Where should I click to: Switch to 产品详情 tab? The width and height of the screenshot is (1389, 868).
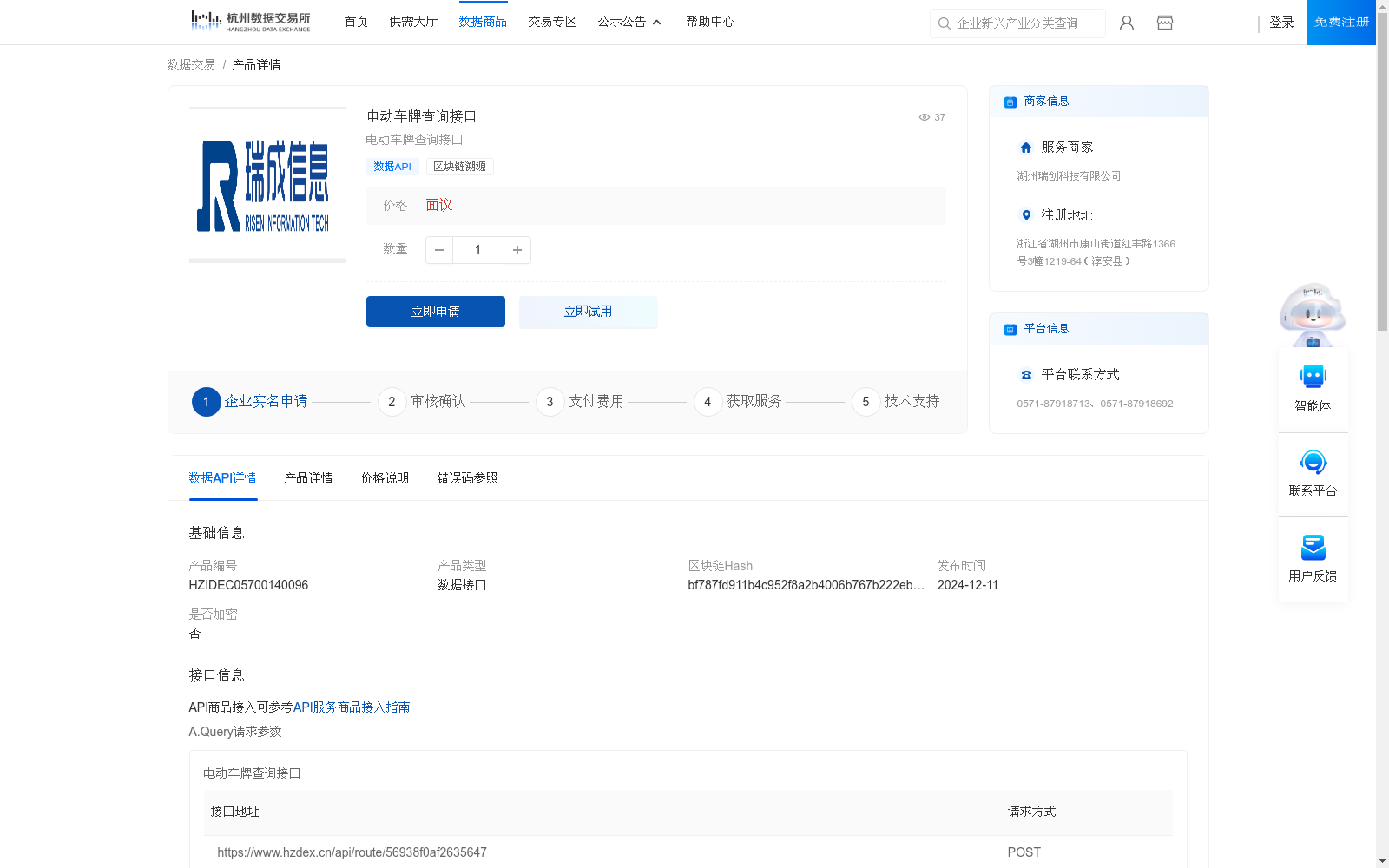[308, 478]
